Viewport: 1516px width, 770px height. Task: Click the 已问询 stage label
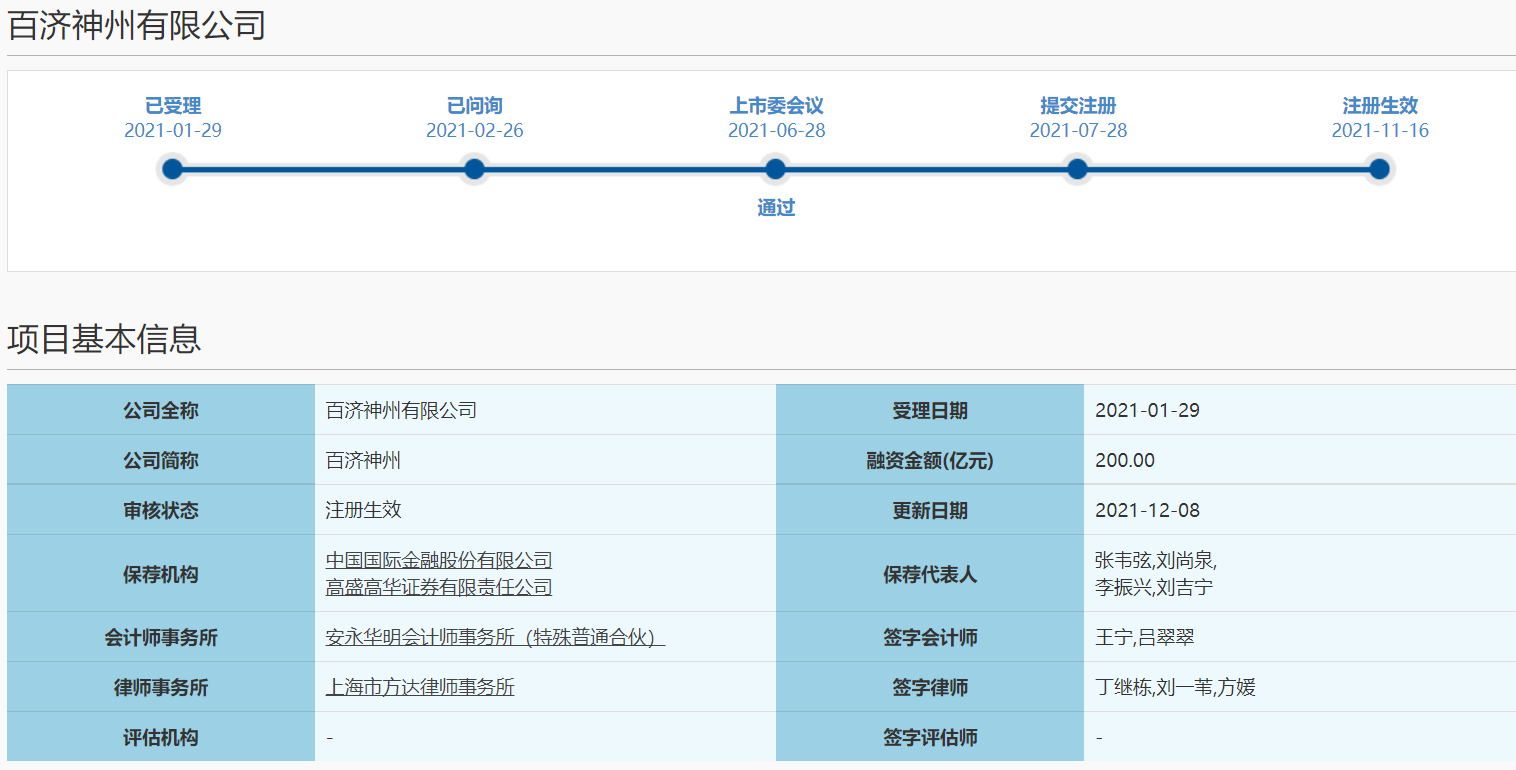pos(475,106)
